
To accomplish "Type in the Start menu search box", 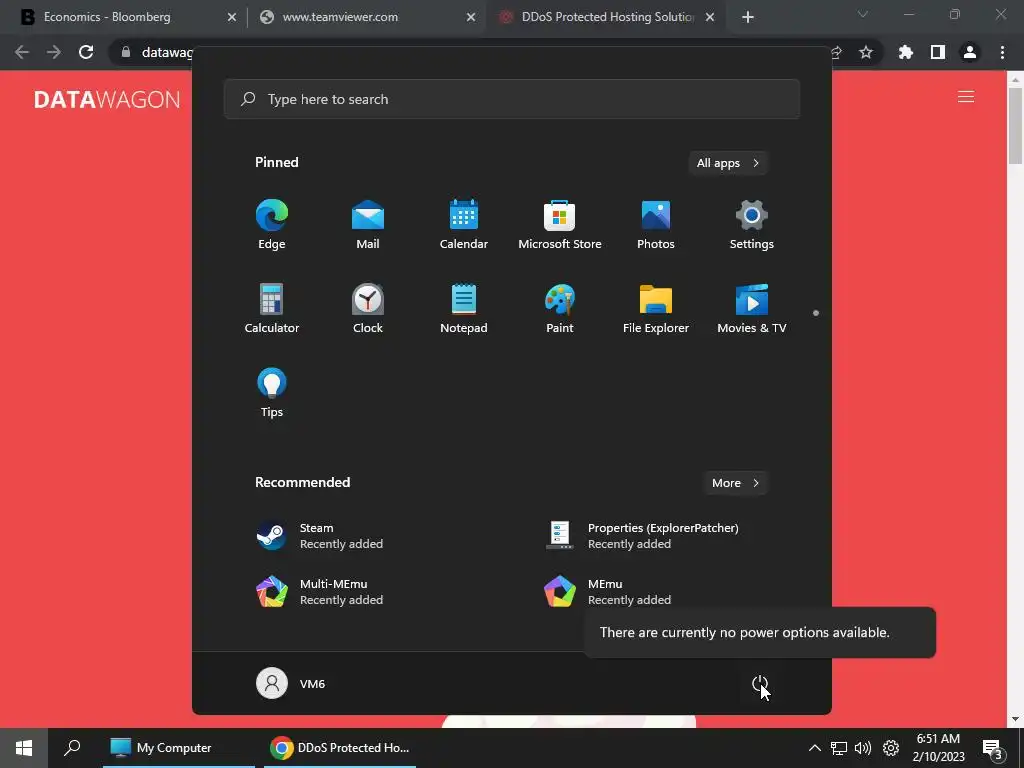I will [x=512, y=99].
